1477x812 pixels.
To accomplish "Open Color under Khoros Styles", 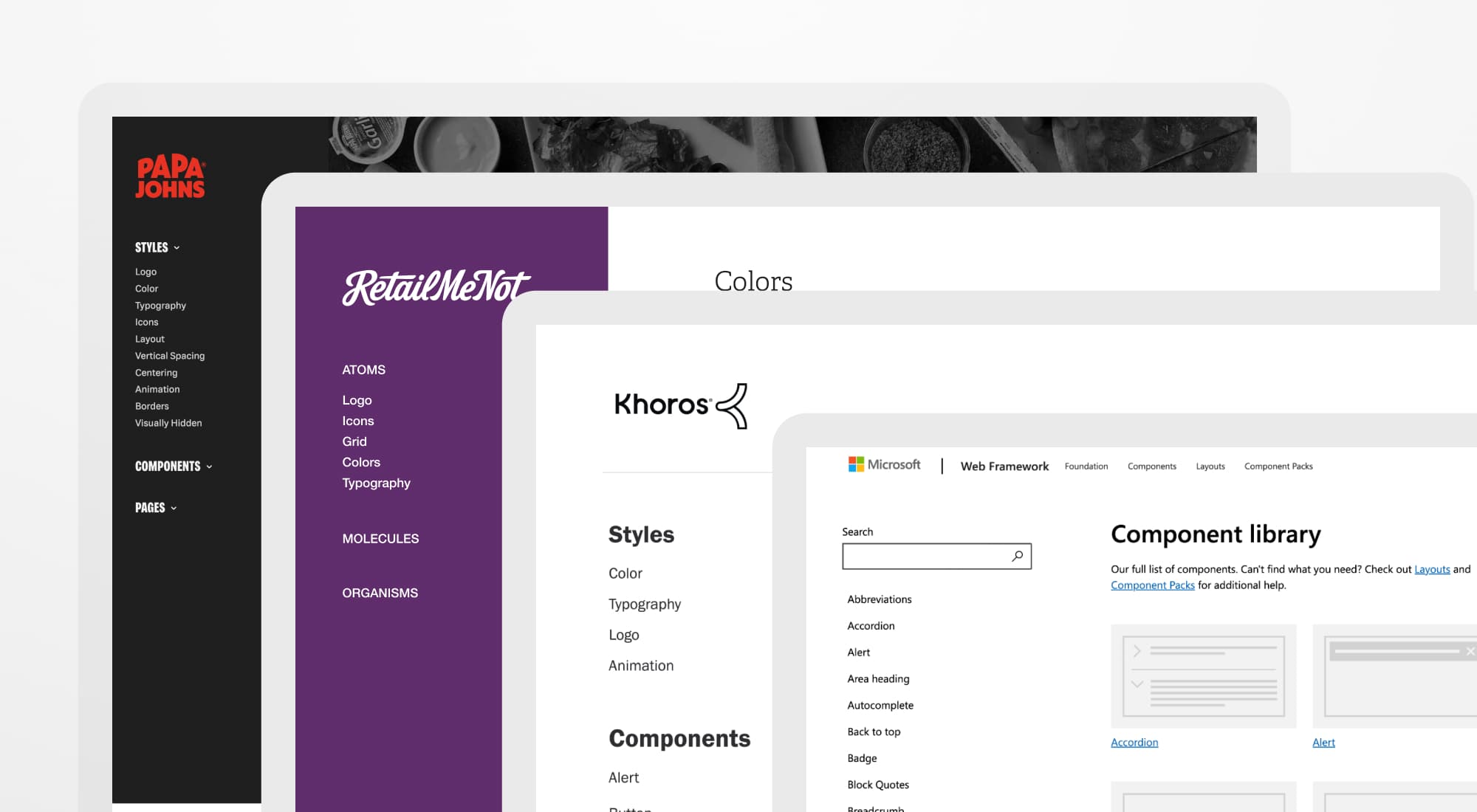I will [625, 574].
